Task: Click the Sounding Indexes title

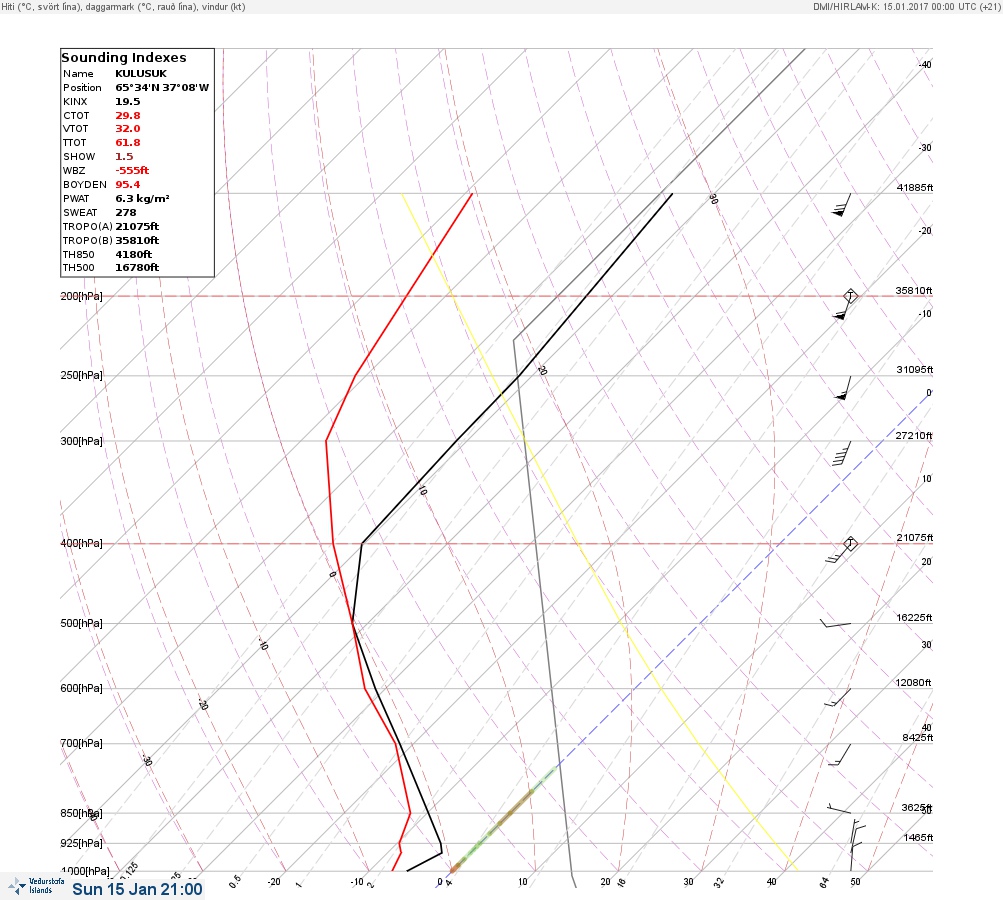Action: [123, 58]
